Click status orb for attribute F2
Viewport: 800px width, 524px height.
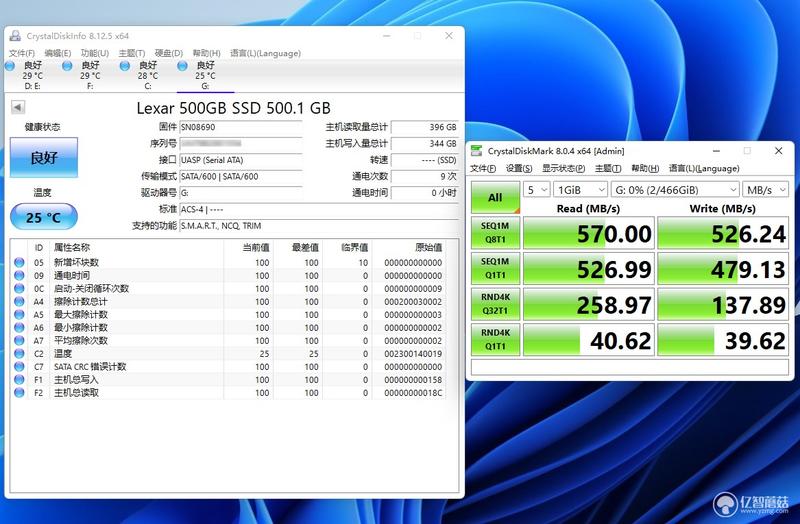(x=19, y=392)
